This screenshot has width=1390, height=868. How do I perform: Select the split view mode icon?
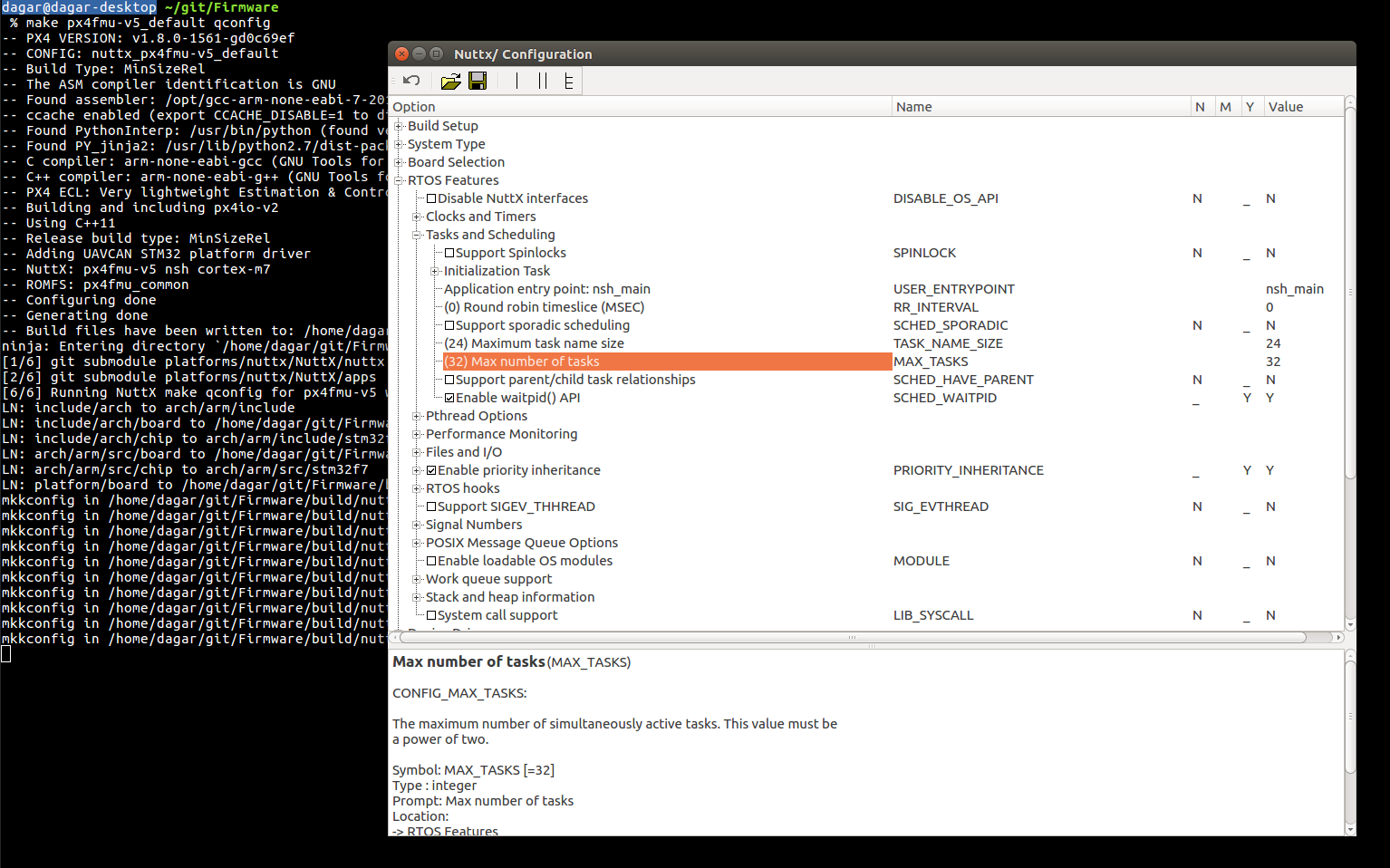[541, 81]
